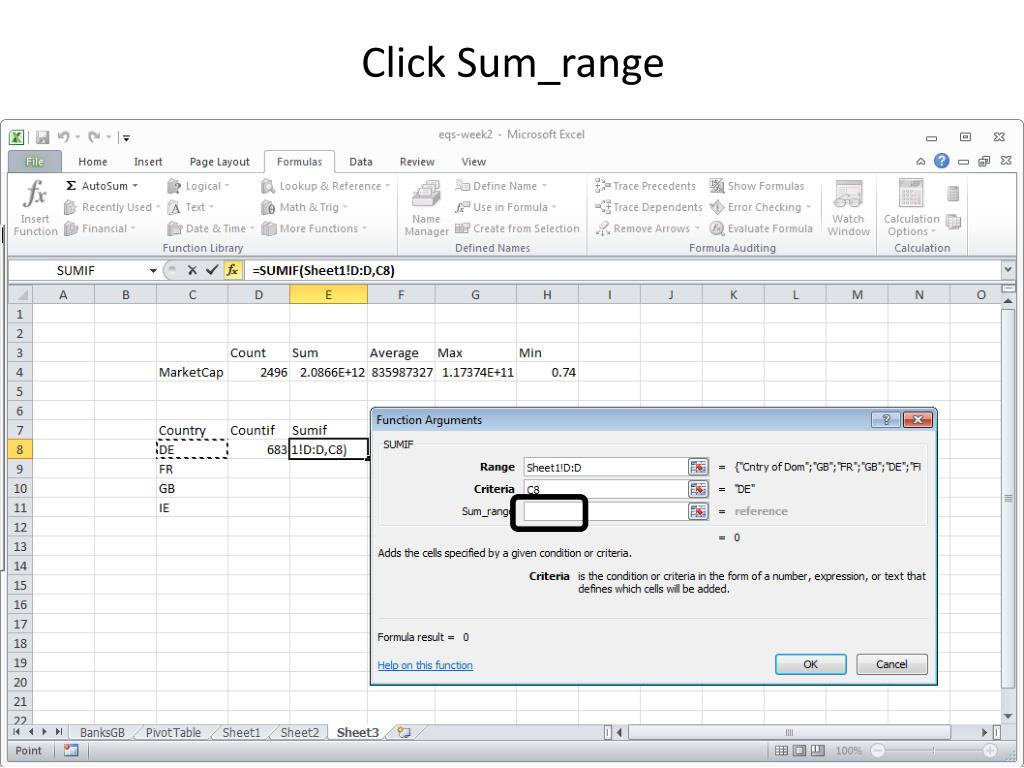Open the BanksGB sheet tab
Screen dimensions: 1024x768
coord(103,733)
